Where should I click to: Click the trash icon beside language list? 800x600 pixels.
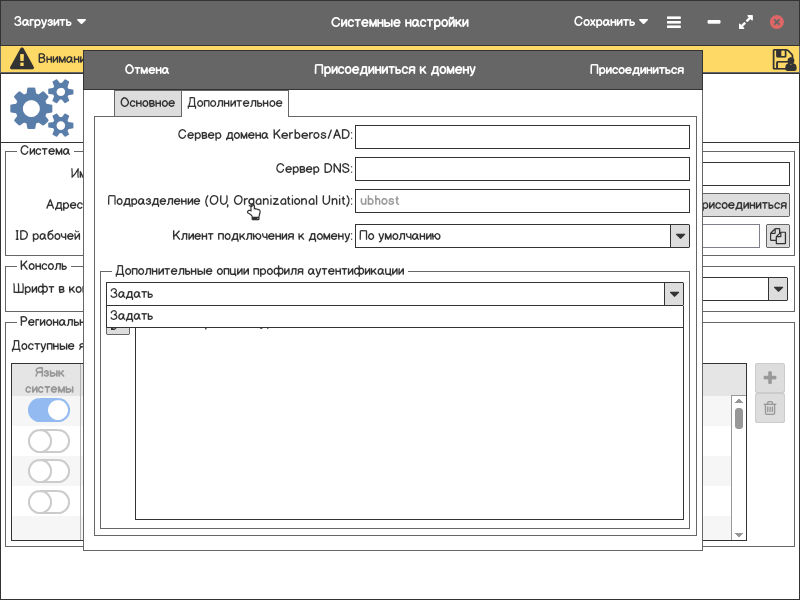pos(769,408)
